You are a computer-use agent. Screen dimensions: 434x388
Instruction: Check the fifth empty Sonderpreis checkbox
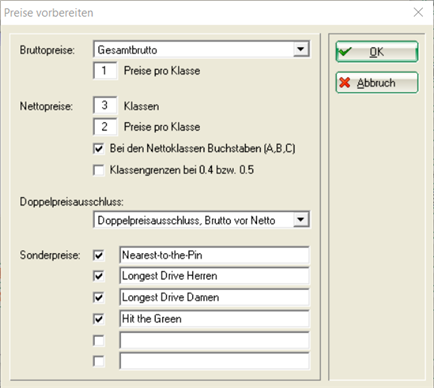pos(99,340)
